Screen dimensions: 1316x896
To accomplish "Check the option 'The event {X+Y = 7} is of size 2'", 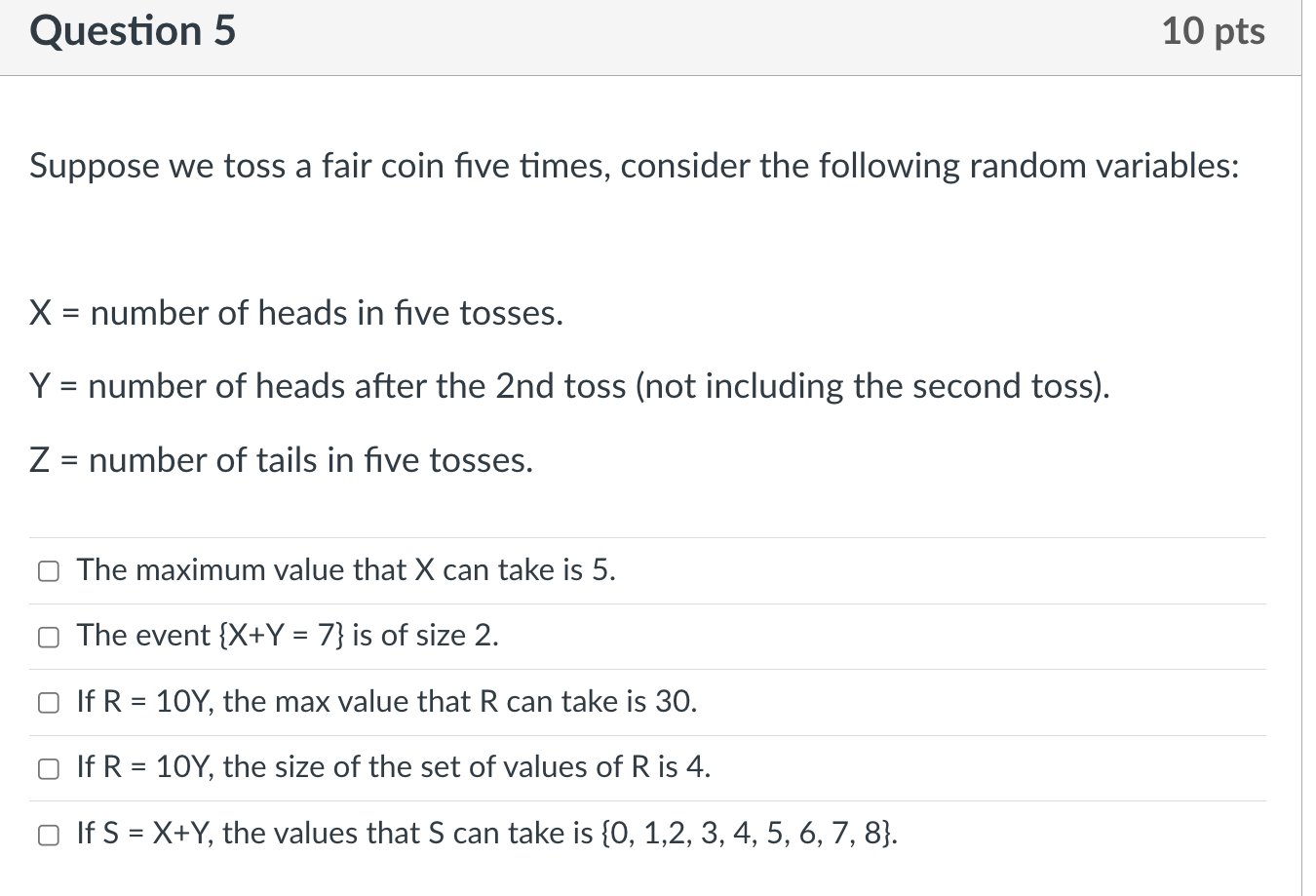I will click(49, 637).
